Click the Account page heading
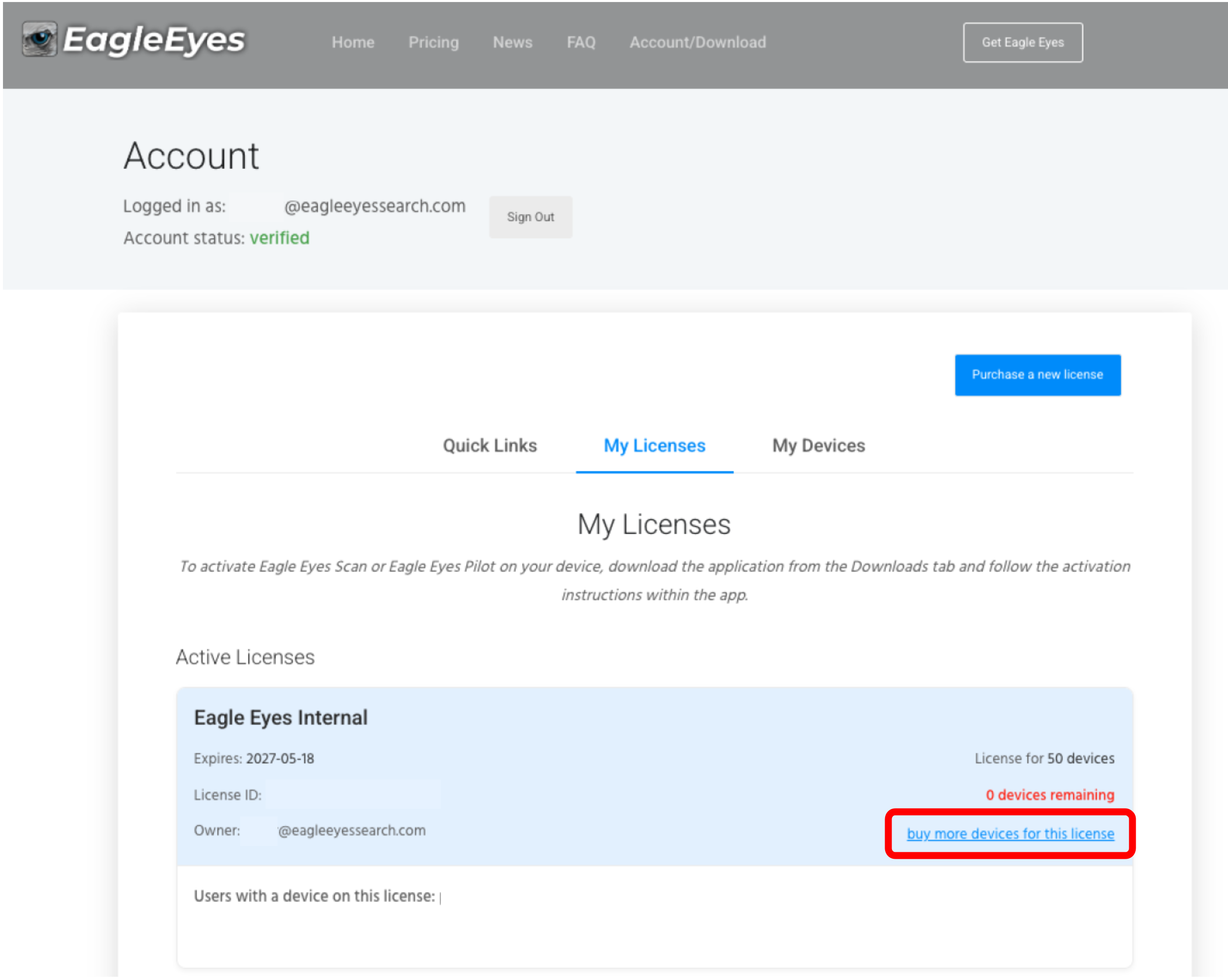The image size is (1228, 980). click(192, 156)
